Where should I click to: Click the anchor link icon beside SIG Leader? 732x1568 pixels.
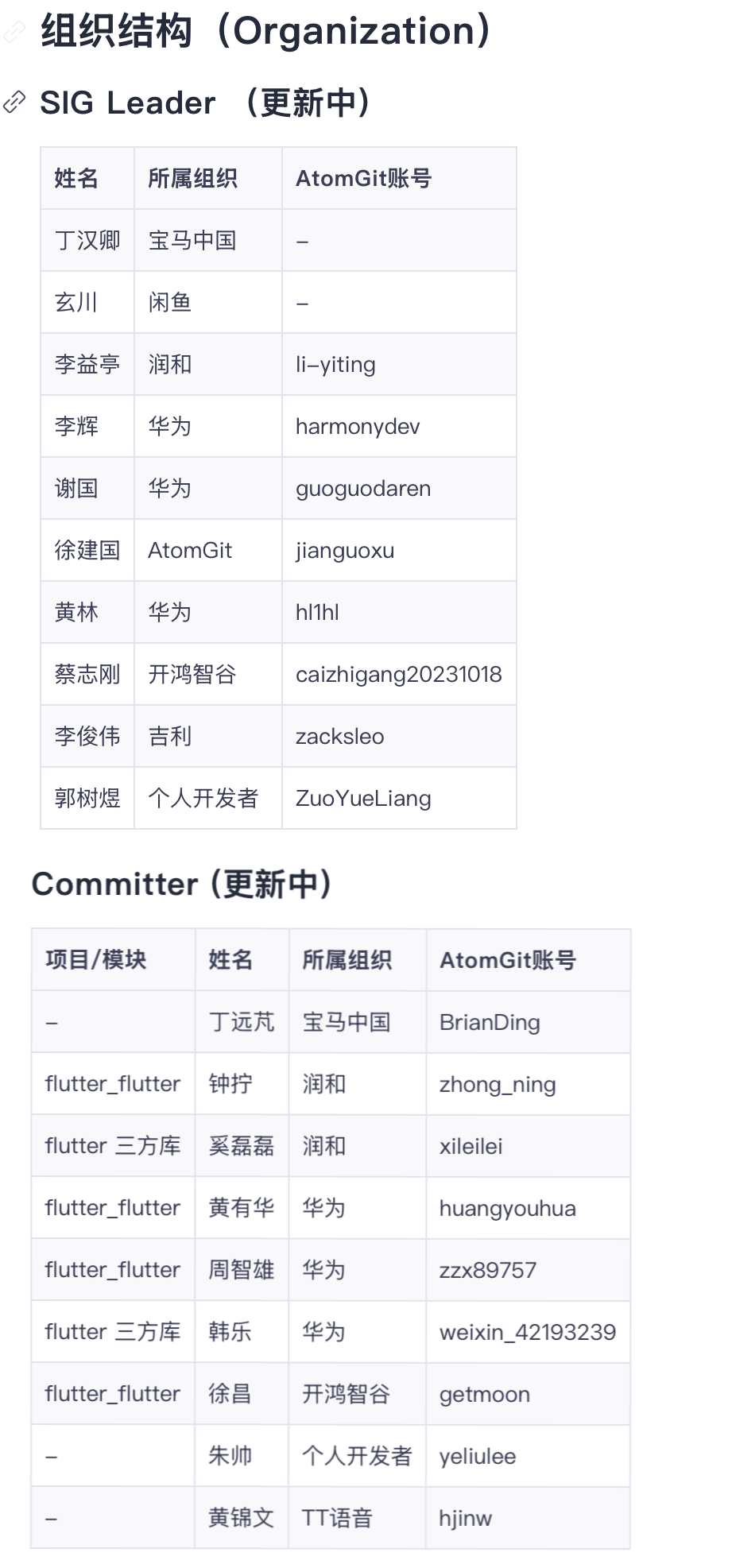(14, 103)
